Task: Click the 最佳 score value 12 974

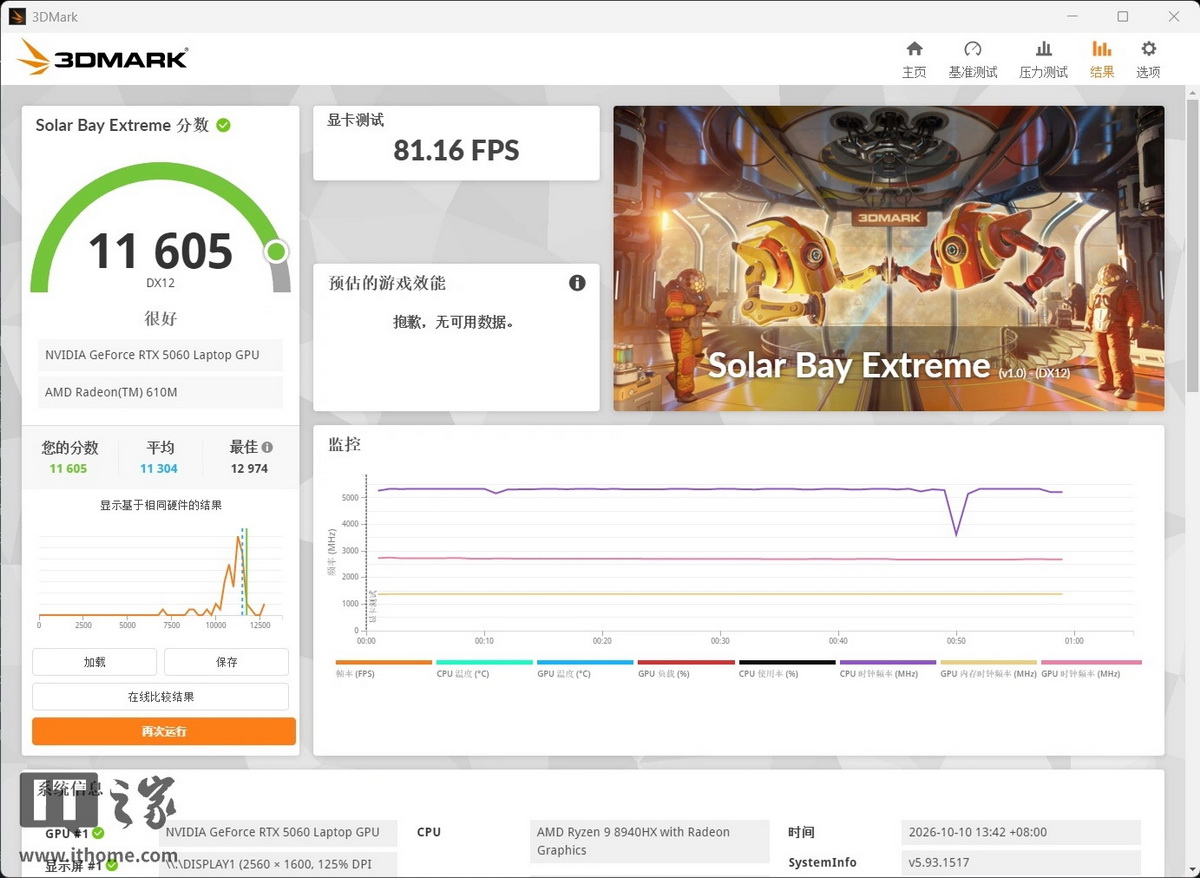Action: point(250,469)
